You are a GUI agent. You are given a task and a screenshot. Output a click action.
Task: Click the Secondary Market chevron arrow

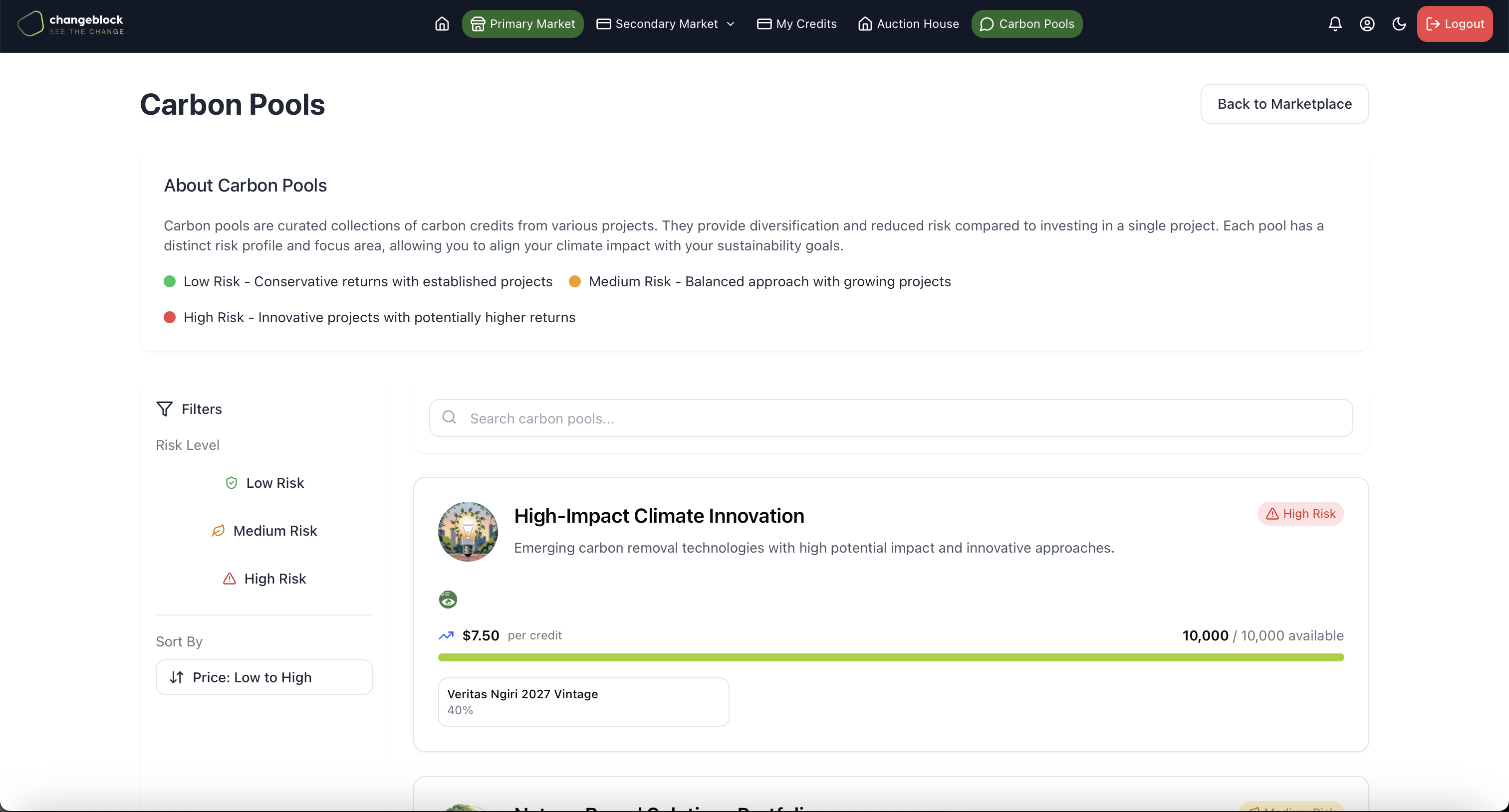click(x=731, y=24)
